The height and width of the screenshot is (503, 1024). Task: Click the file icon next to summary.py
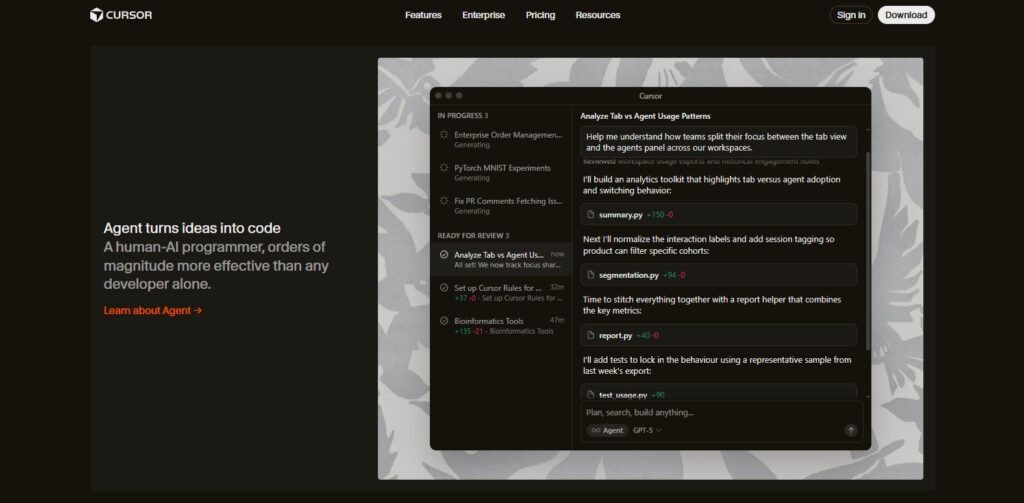(x=591, y=215)
